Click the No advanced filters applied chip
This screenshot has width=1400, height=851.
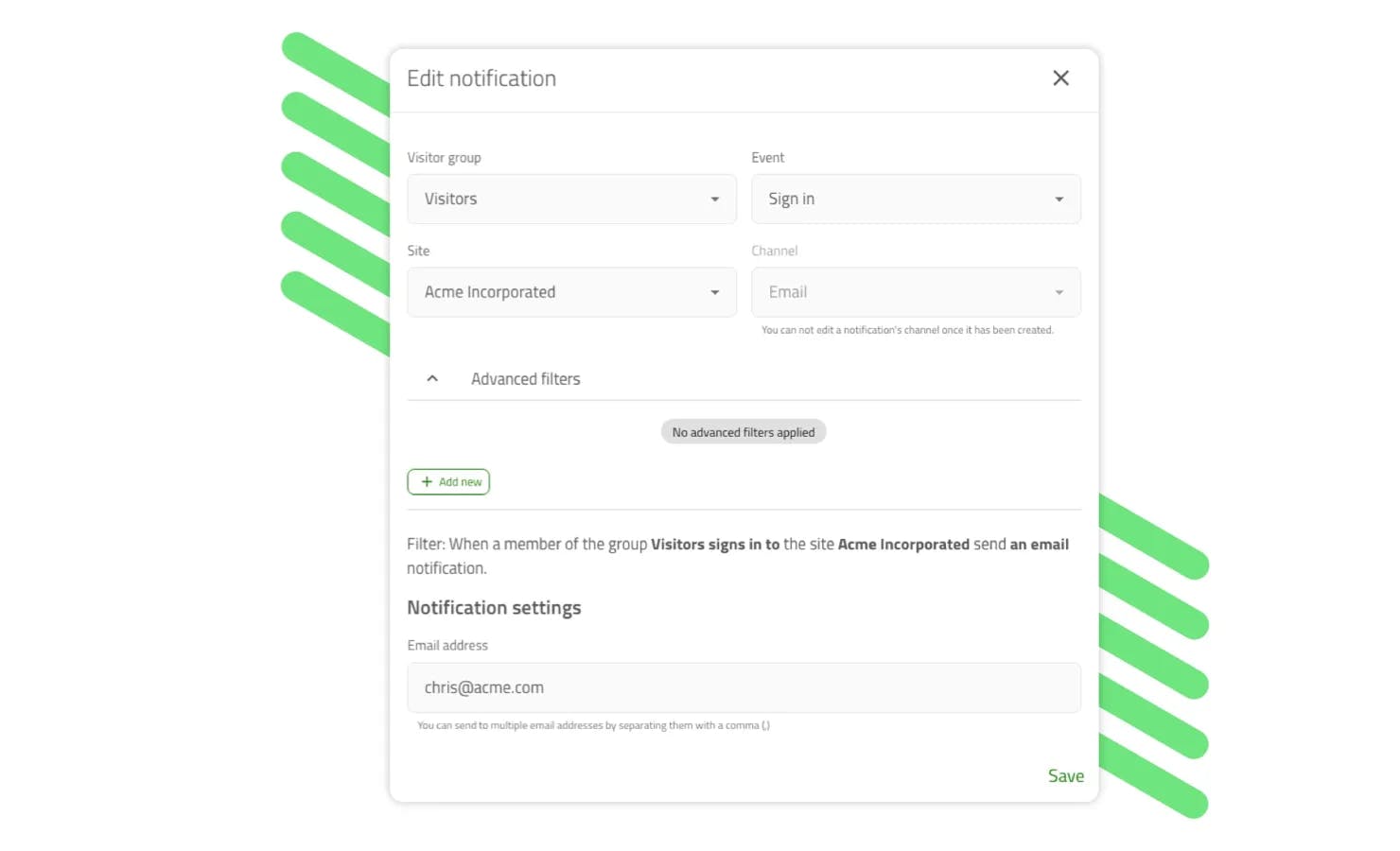[744, 432]
